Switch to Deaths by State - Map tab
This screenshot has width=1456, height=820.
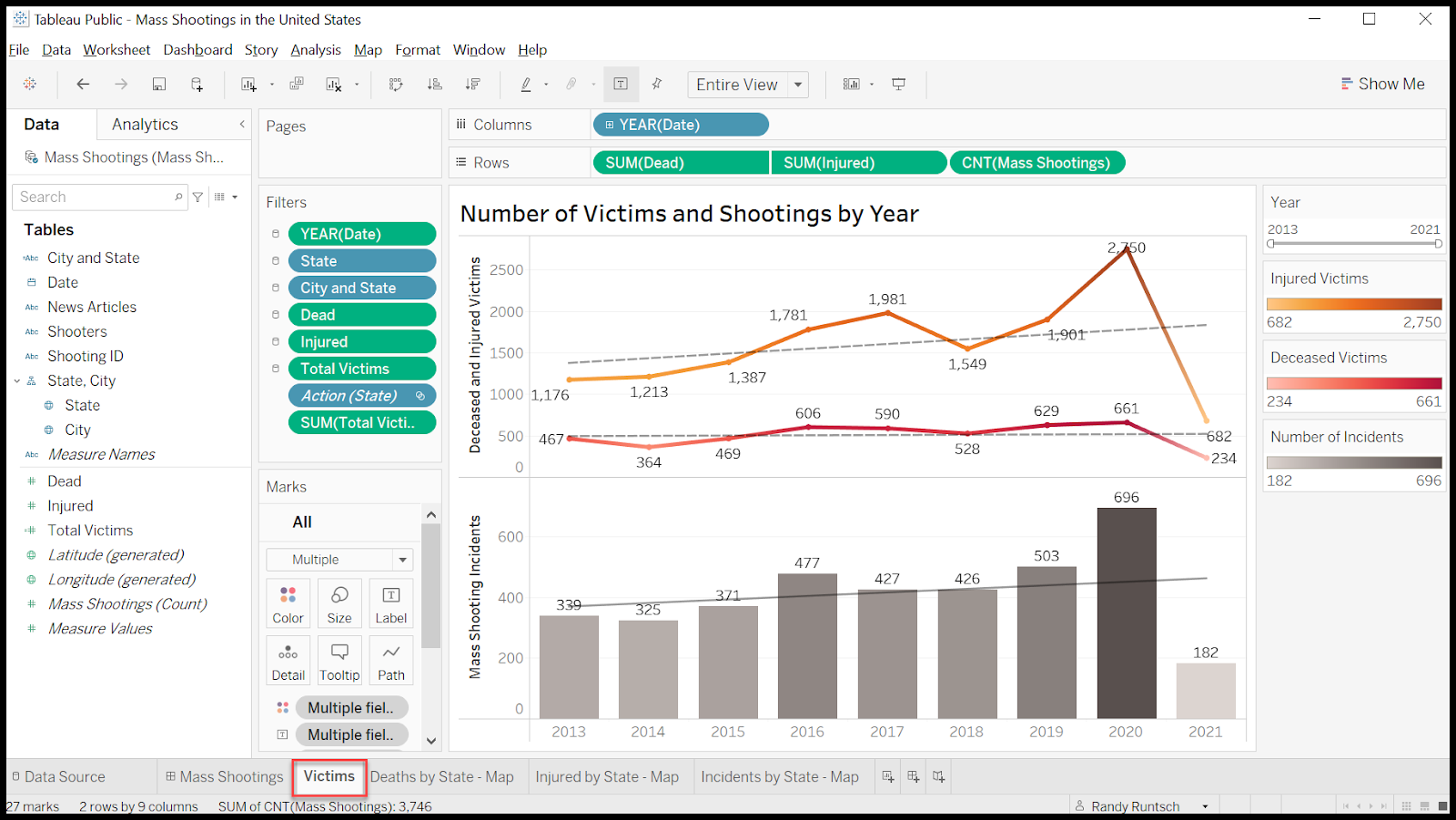pos(441,776)
